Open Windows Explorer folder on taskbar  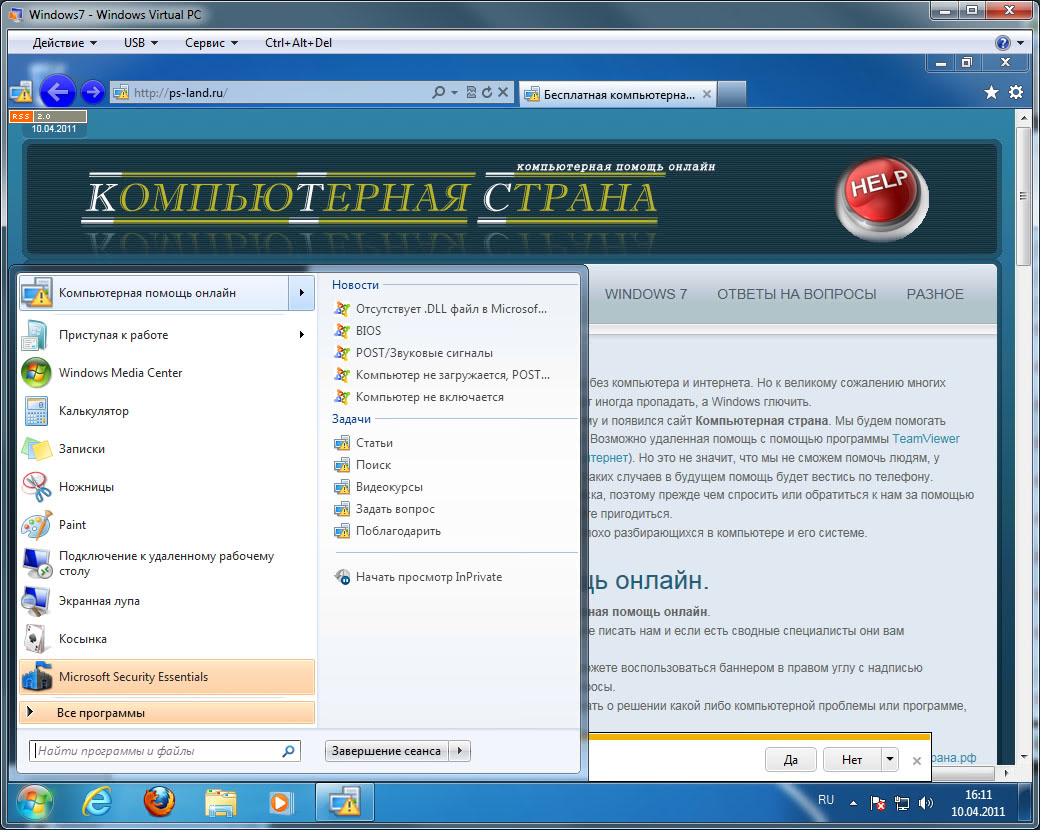(221, 803)
